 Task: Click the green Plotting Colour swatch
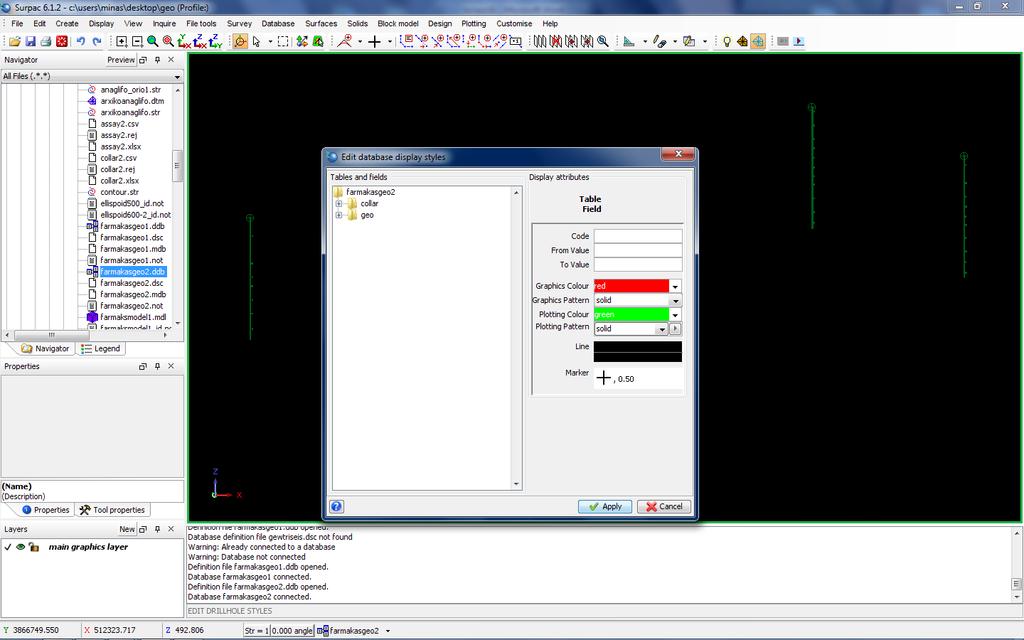[631, 315]
